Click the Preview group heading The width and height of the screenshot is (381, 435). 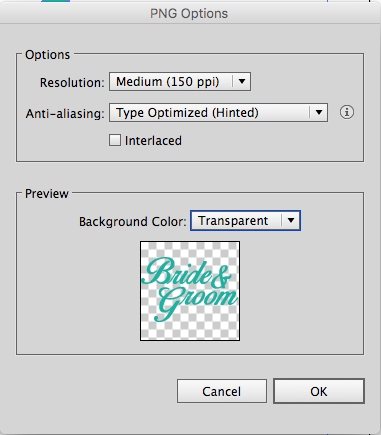pyautogui.click(x=47, y=194)
